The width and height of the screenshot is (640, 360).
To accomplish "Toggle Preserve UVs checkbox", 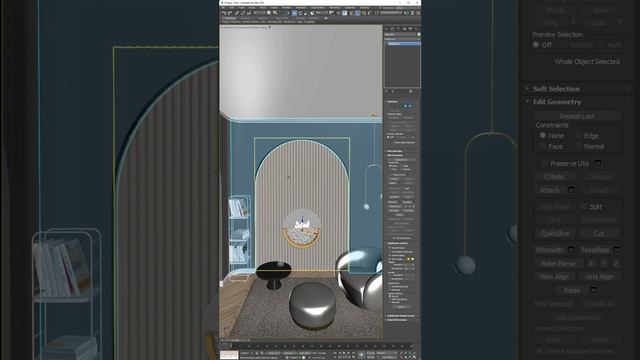I will coord(391,175).
